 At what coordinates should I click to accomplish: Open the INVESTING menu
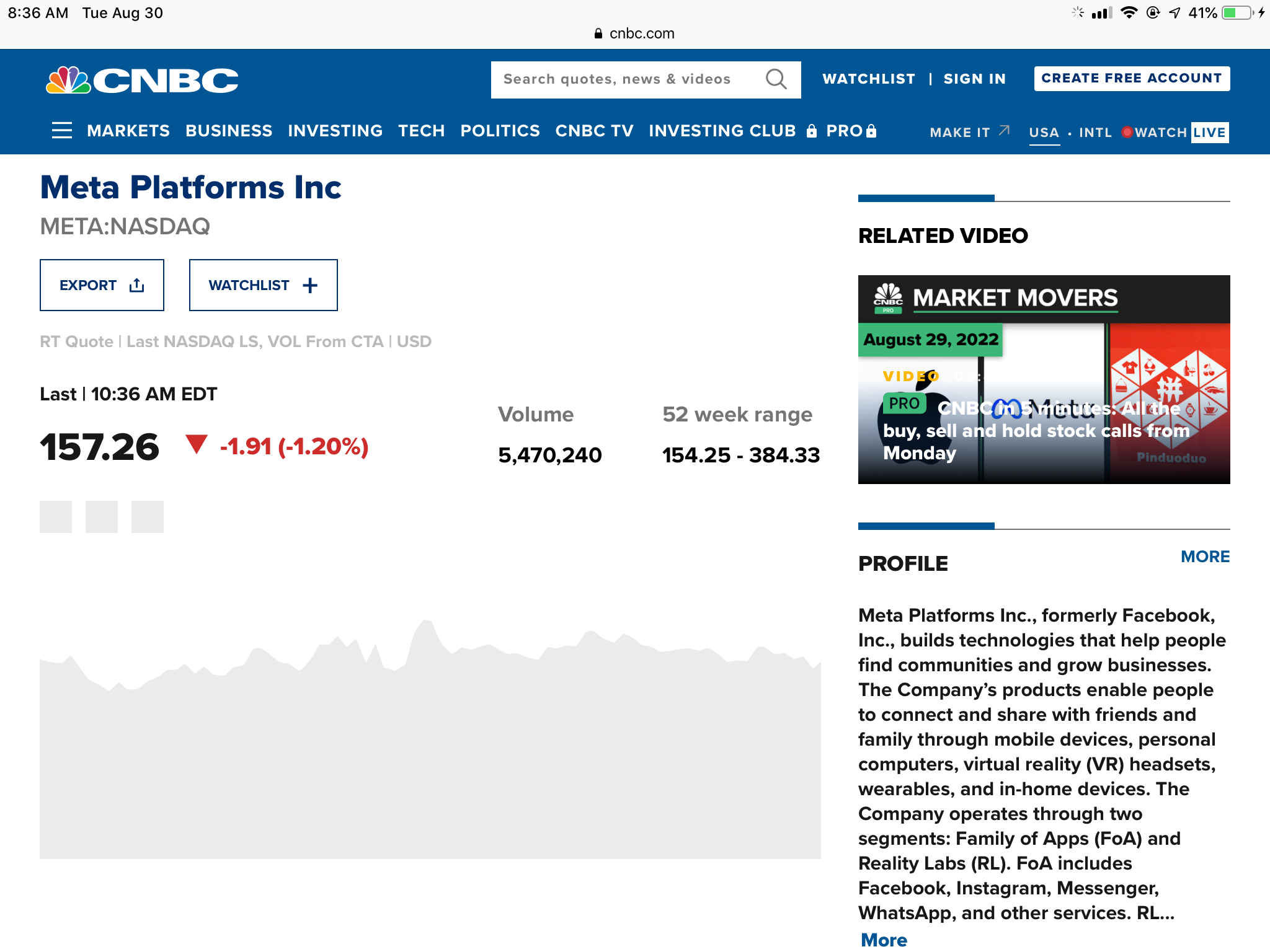[x=335, y=131]
